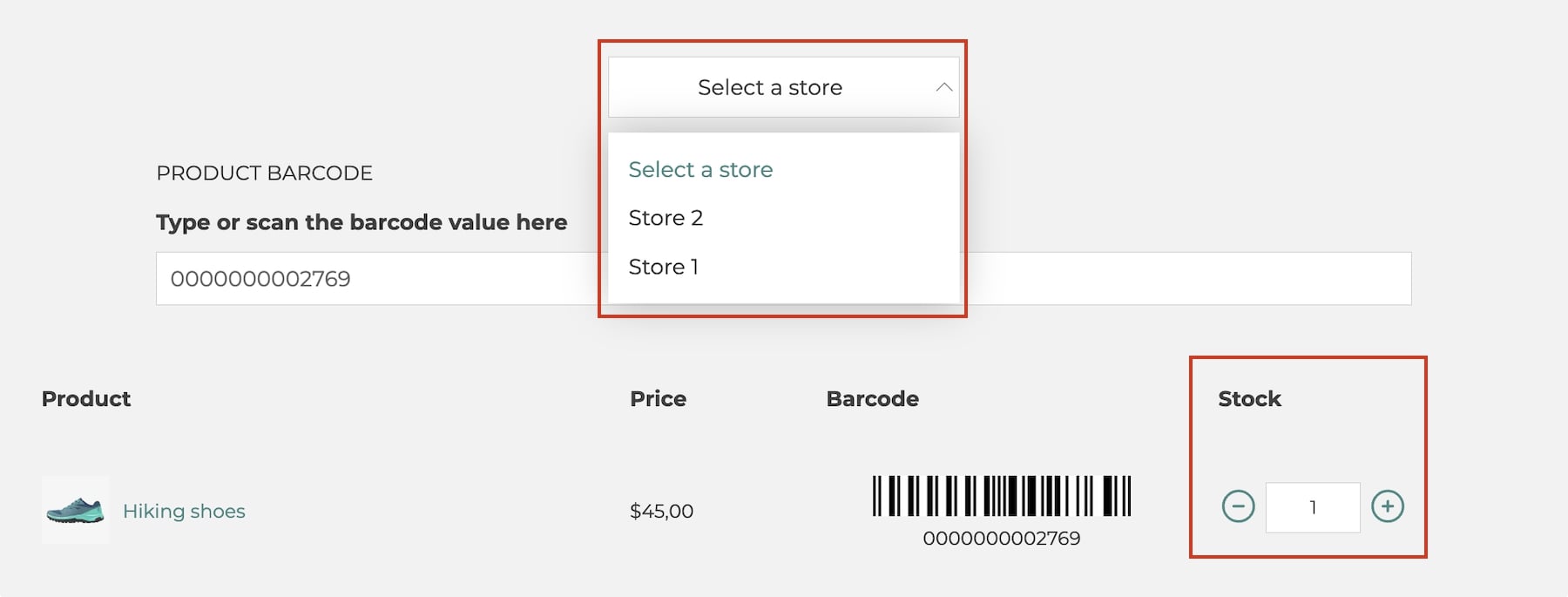Click the 'Type or scan the barcode' label
The image size is (1568, 597).
[x=362, y=222]
